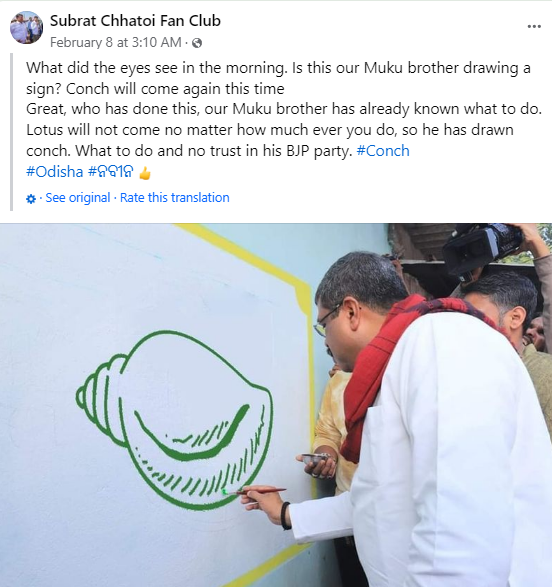The image size is (552, 587).
Task: Select See original to view untranslated post
Action: click(x=78, y=198)
